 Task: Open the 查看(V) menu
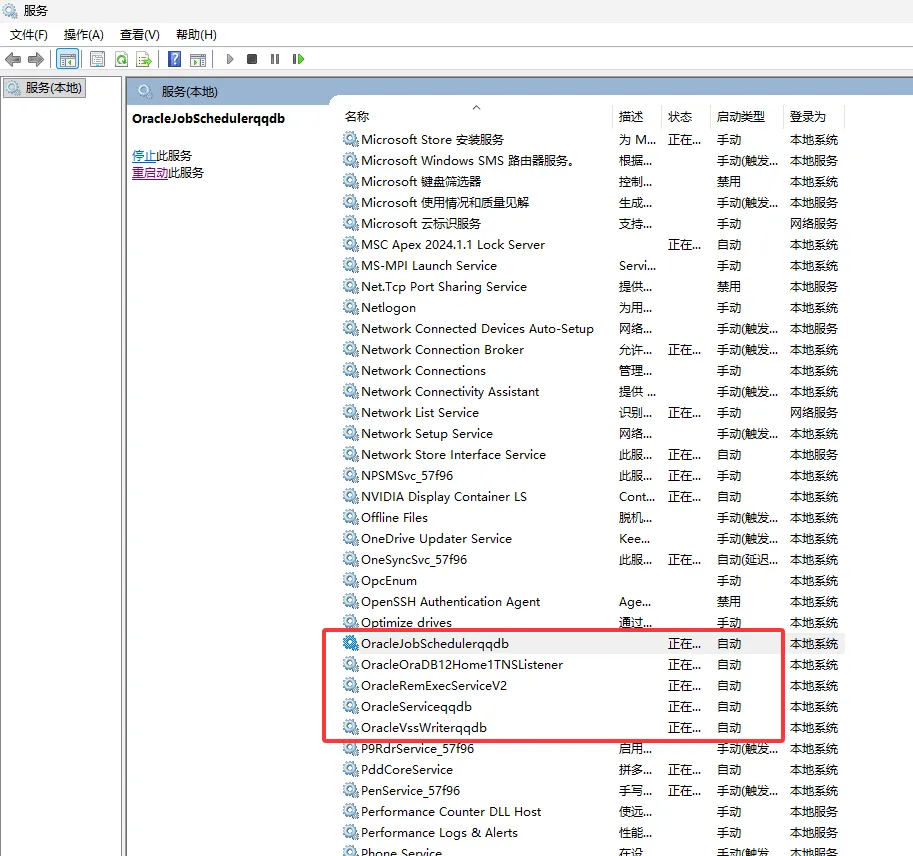tap(140, 35)
